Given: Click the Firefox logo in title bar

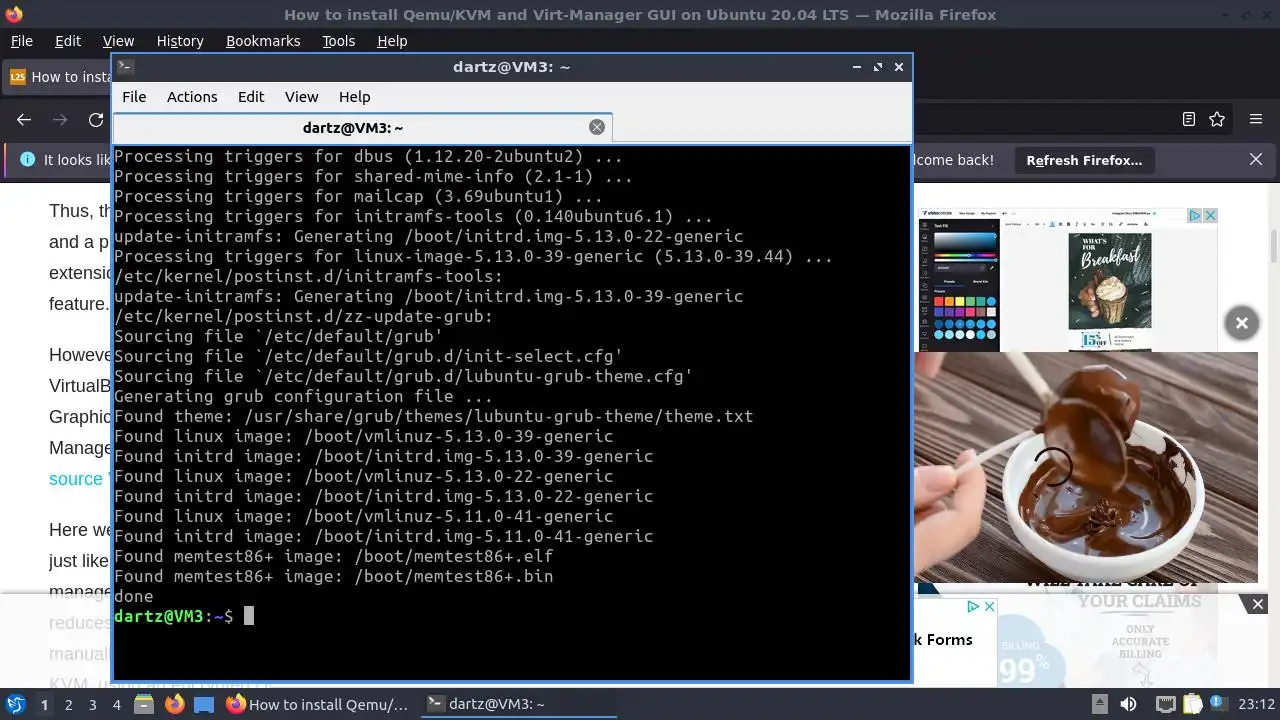Looking at the screenshot, I should 13,14.
